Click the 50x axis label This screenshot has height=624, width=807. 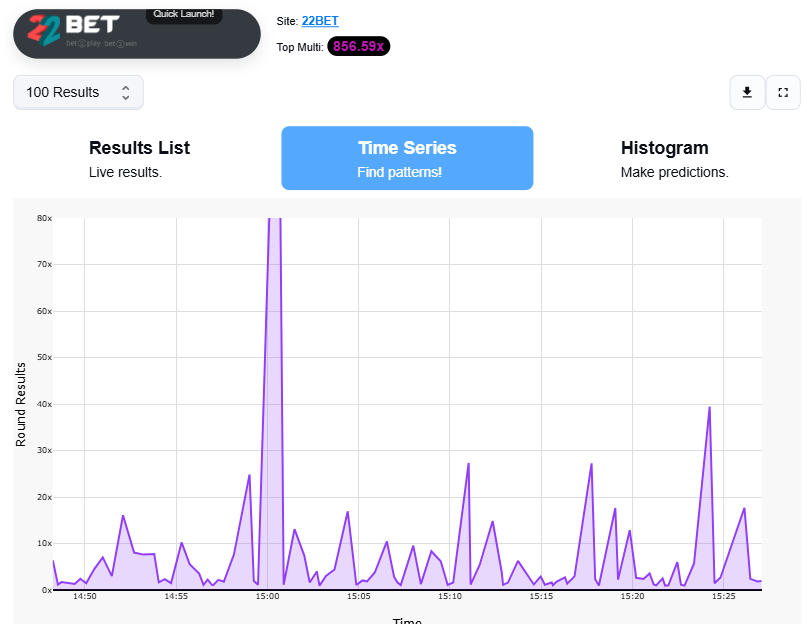pos(44,357)
